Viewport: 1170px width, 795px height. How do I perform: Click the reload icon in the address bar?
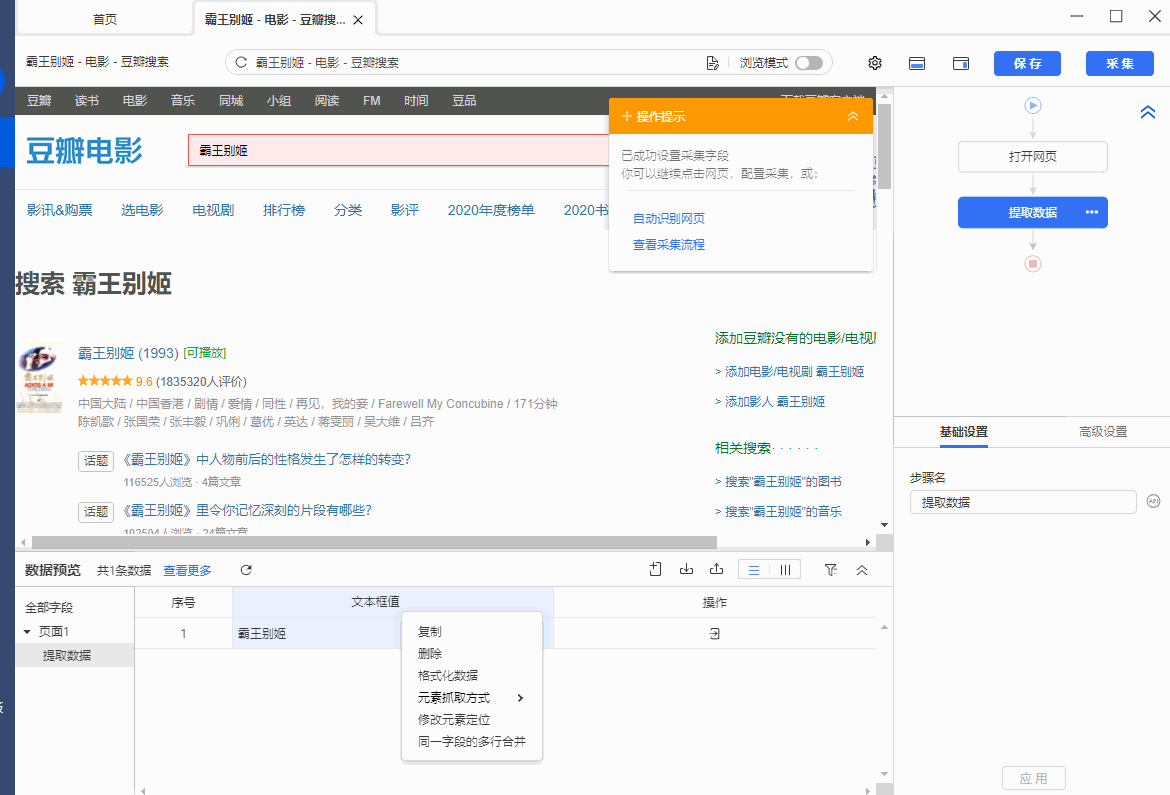pyautogui.click(x=241, y=63)
